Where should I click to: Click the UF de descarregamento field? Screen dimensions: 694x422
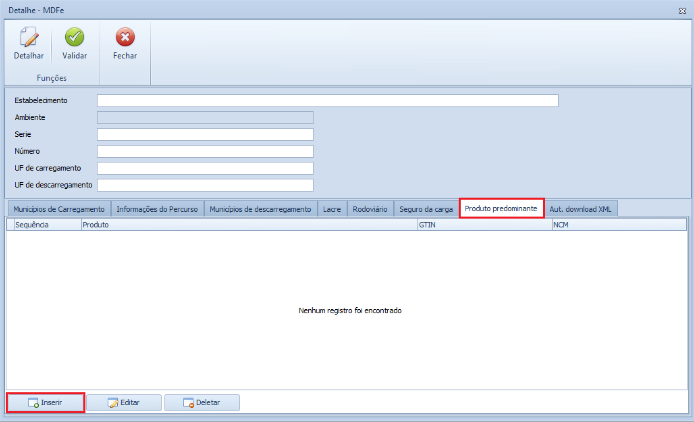[205, 185]
